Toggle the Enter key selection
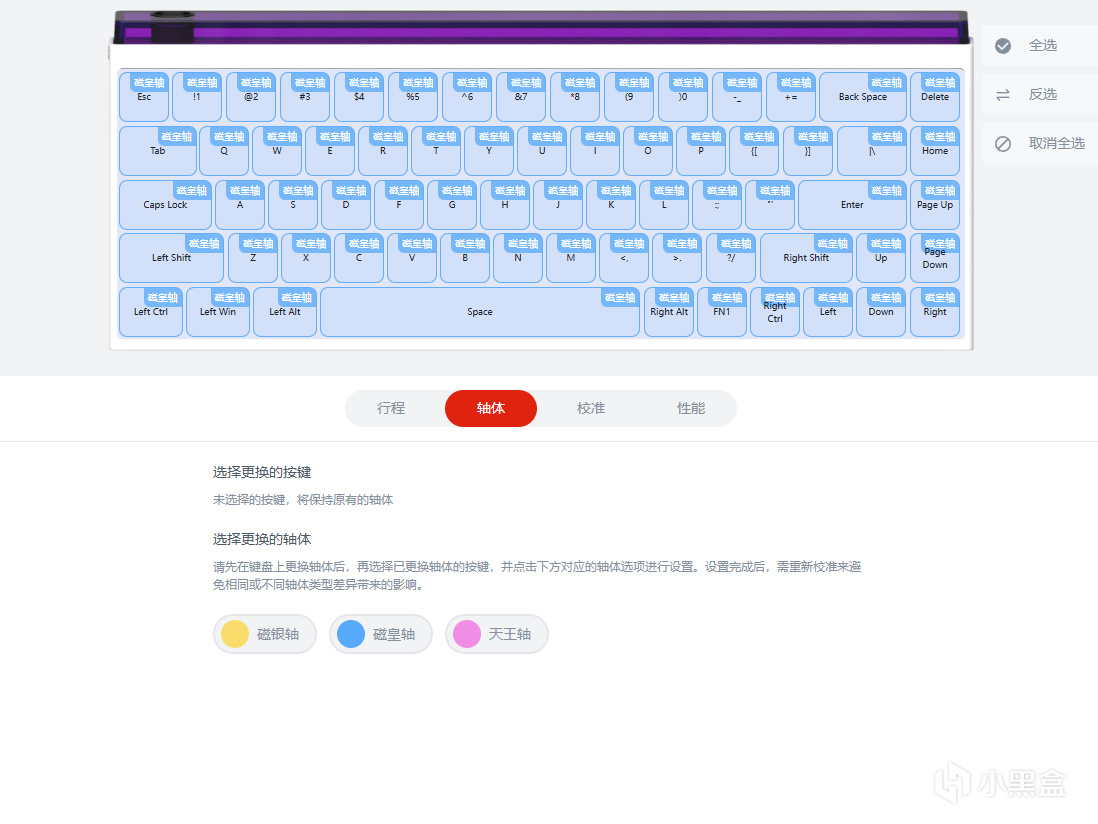Viewport: 1098px width, 824px height. 852,204
